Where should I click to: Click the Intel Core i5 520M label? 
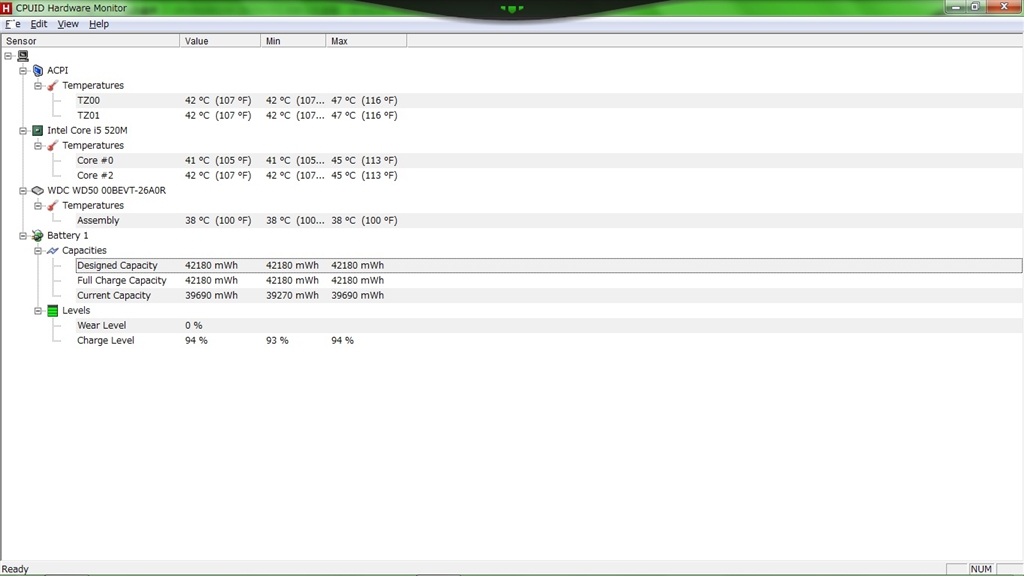88,131
